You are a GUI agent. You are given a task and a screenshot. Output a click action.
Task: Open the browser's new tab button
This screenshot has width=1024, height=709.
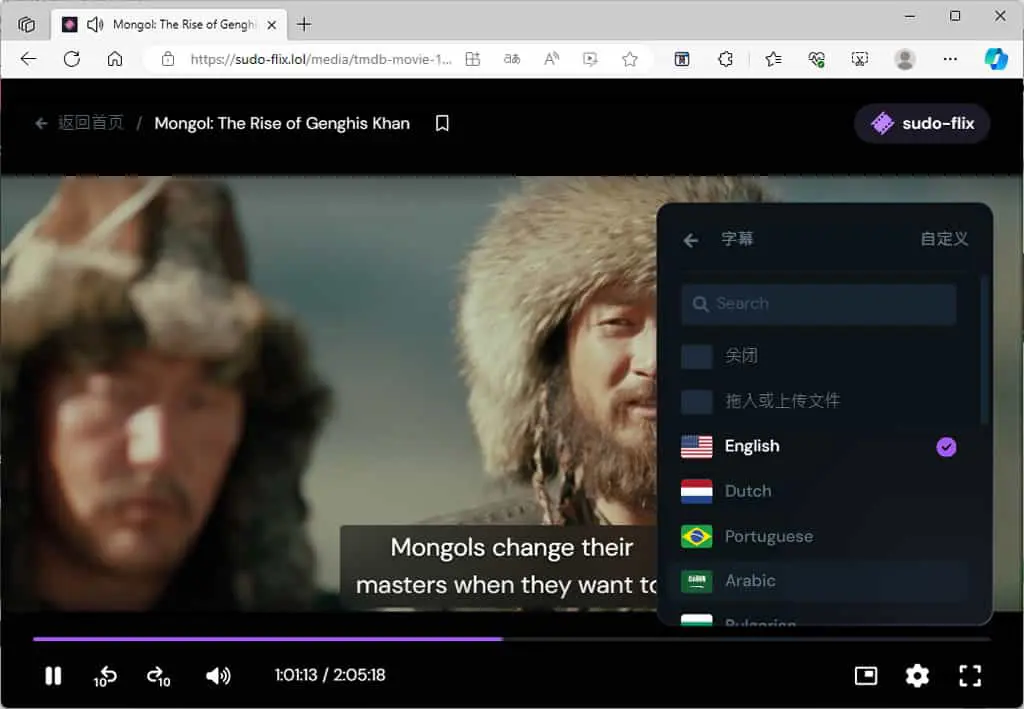[304, 25]
